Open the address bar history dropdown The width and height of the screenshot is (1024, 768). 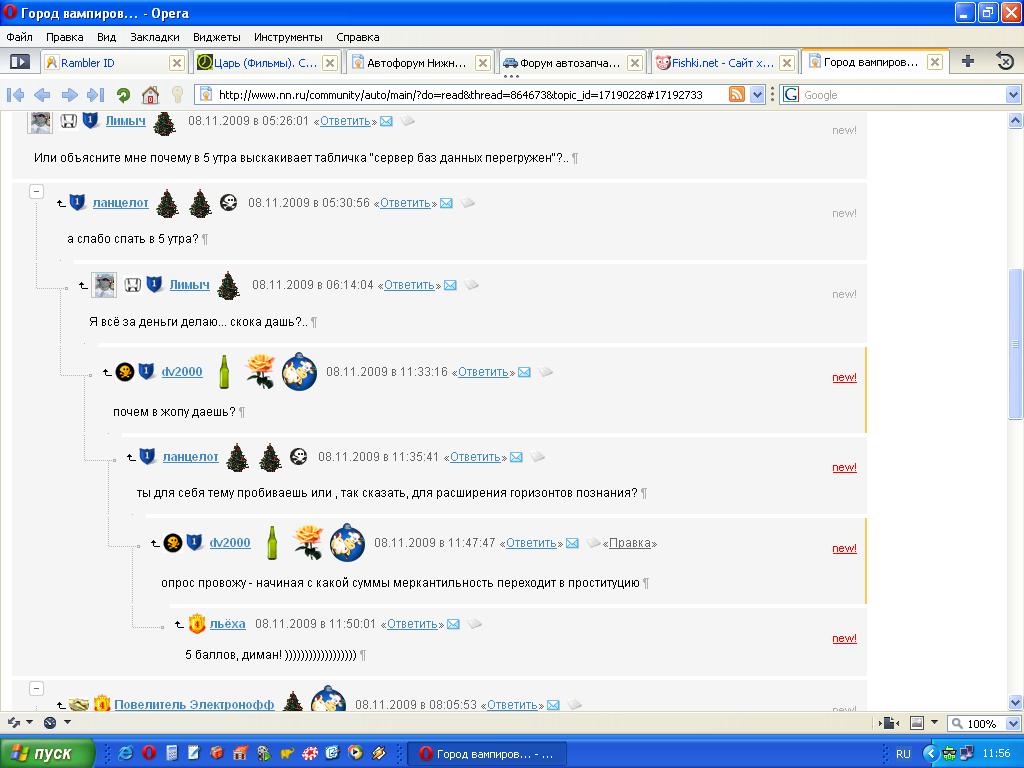click(x=757, y=95)
